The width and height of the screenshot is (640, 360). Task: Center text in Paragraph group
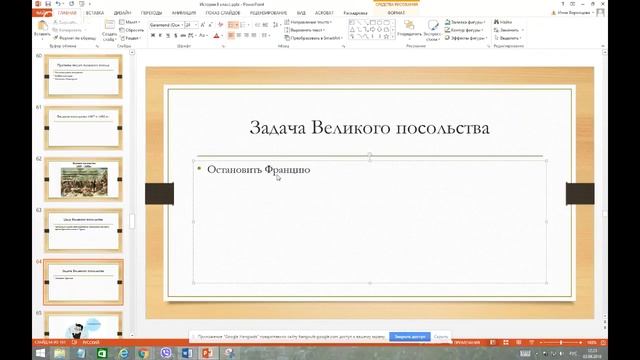(239, 36)
